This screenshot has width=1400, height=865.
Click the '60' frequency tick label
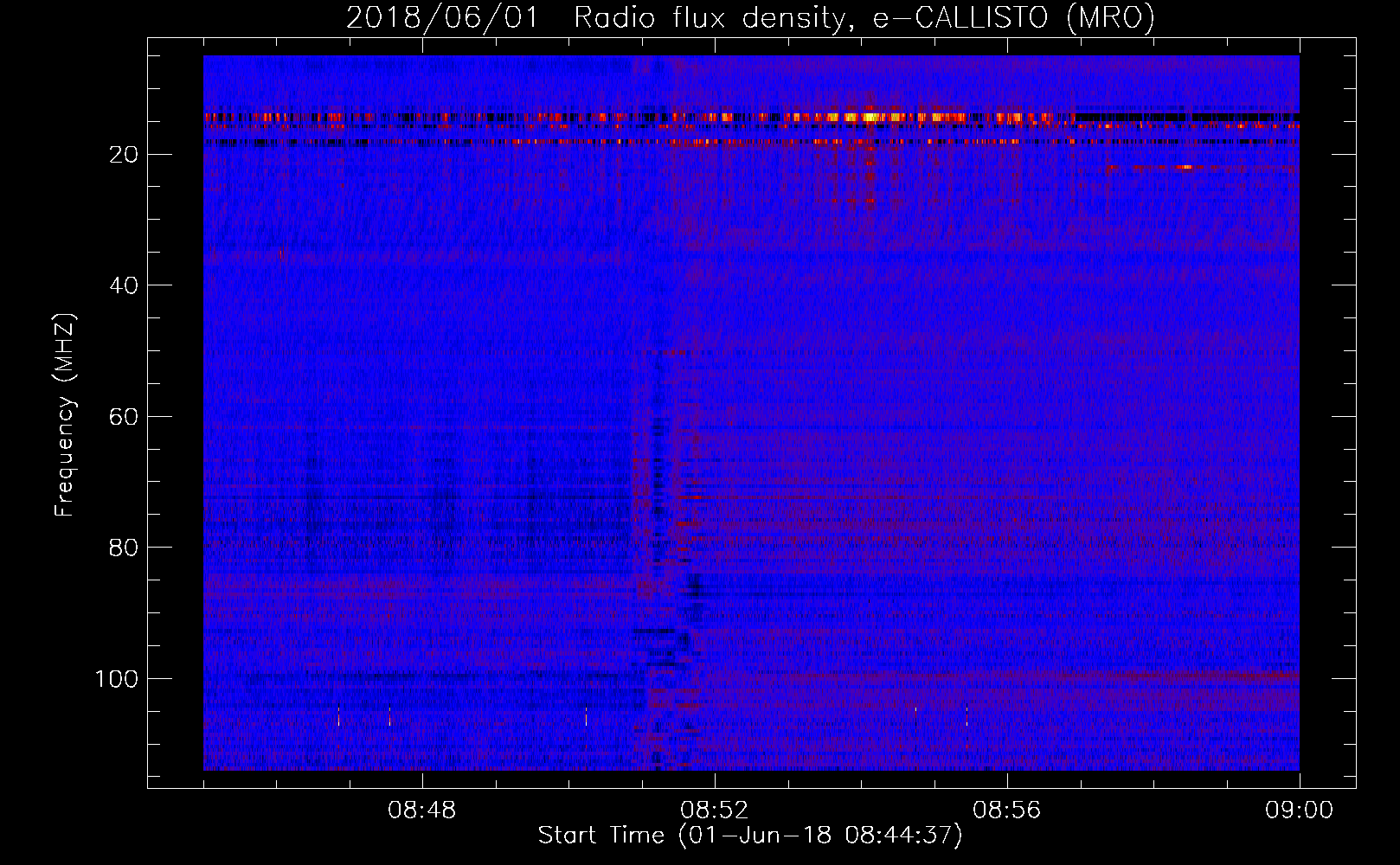pos(125,417)
